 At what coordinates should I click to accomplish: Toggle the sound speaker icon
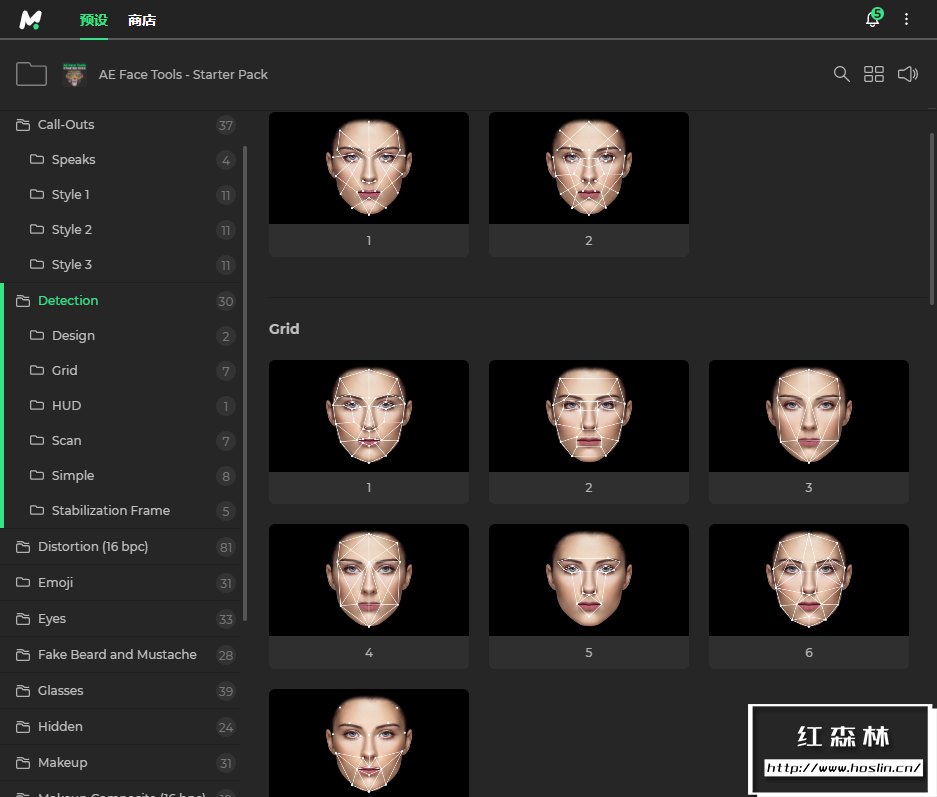[907, 74]
